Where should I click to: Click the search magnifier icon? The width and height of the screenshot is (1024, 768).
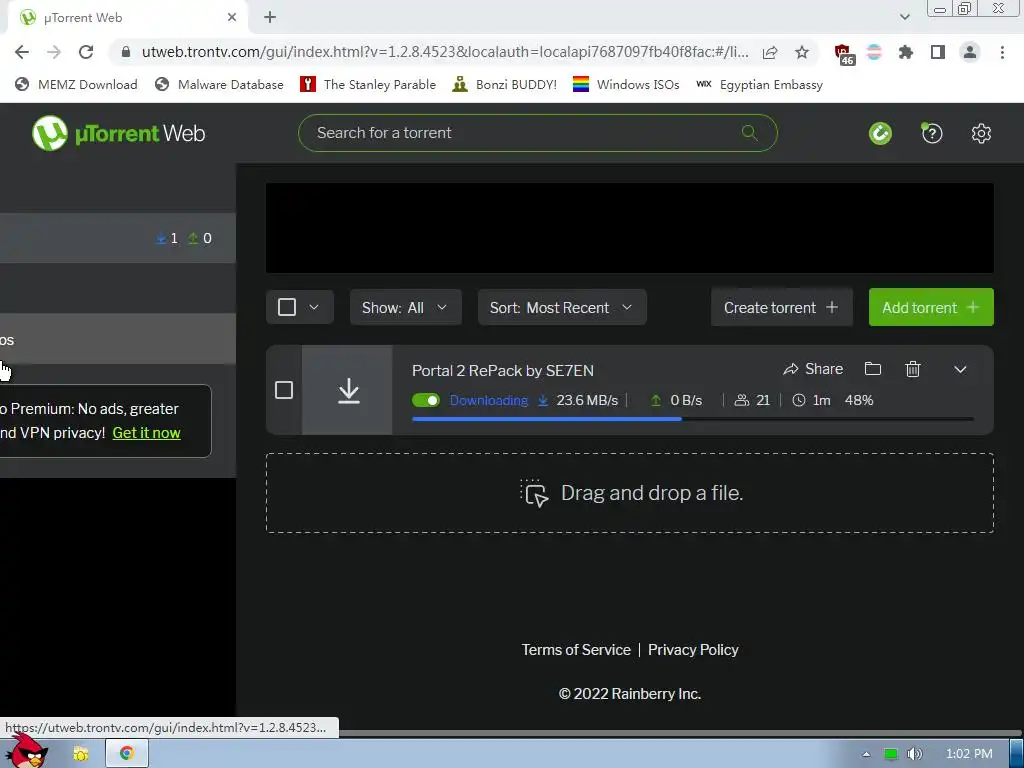click(750, 133)
